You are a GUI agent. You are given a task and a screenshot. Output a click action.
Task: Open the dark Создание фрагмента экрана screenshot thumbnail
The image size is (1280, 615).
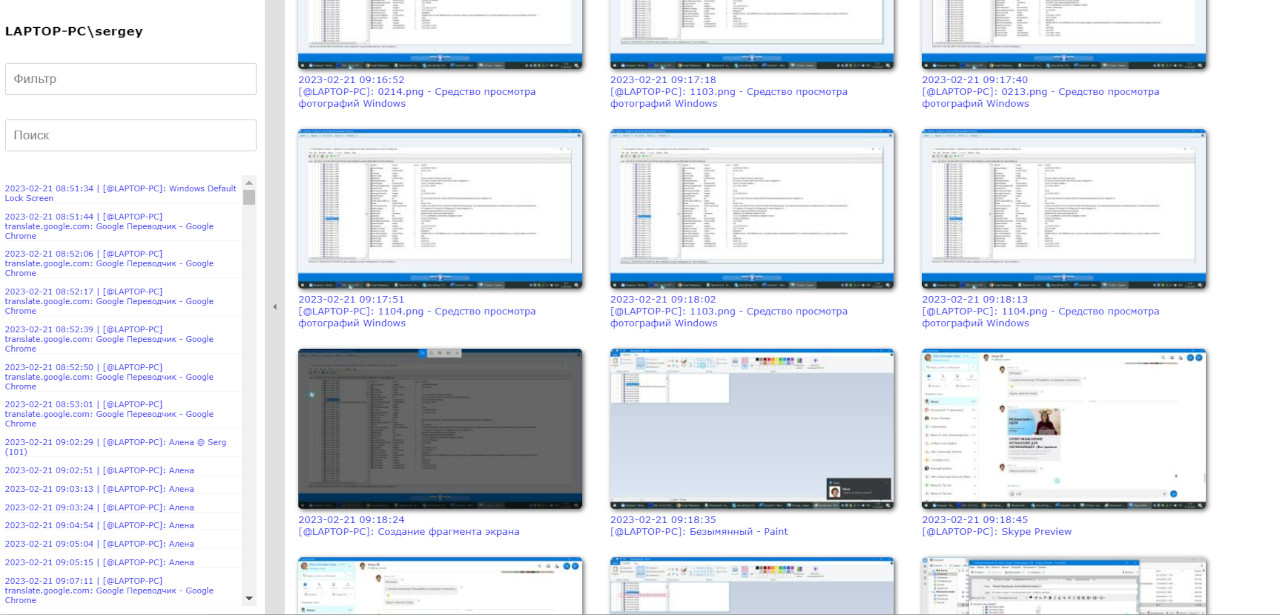click(x=440, y=429)
